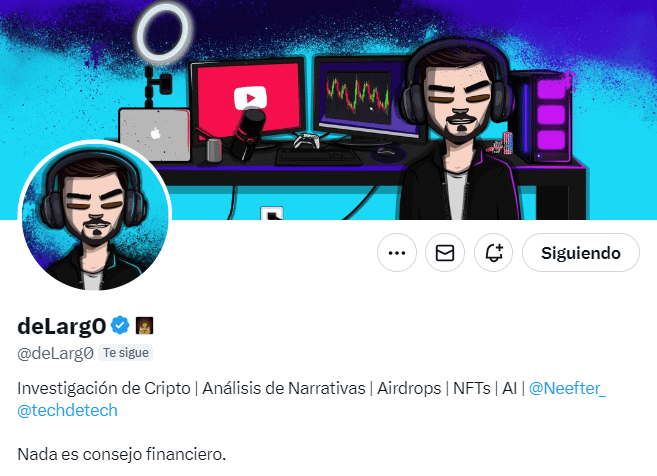Click the deLarg0 display name
This screenshot has height=476, width=657.
point(62,326)
